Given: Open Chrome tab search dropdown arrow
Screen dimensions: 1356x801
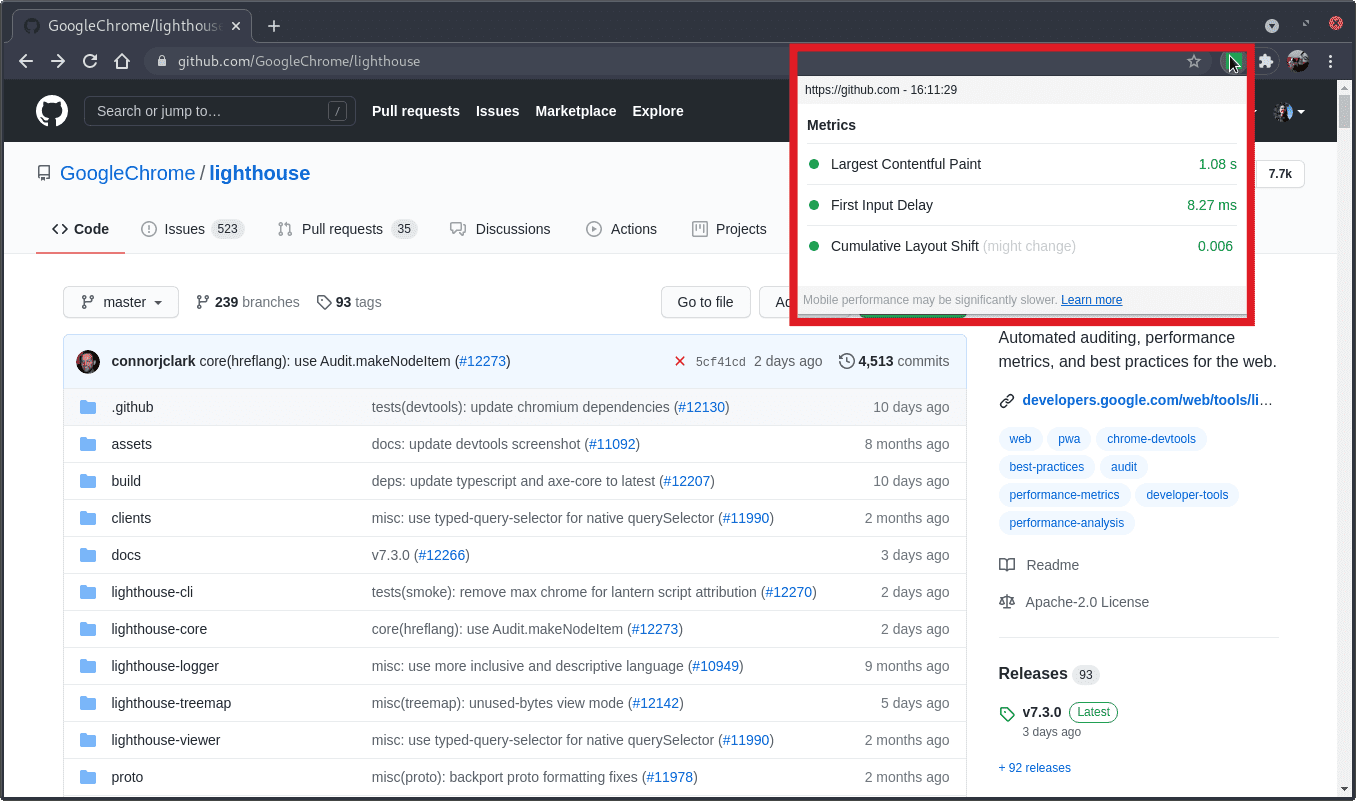Looking at the screenshot, I should click(1272, 26).
